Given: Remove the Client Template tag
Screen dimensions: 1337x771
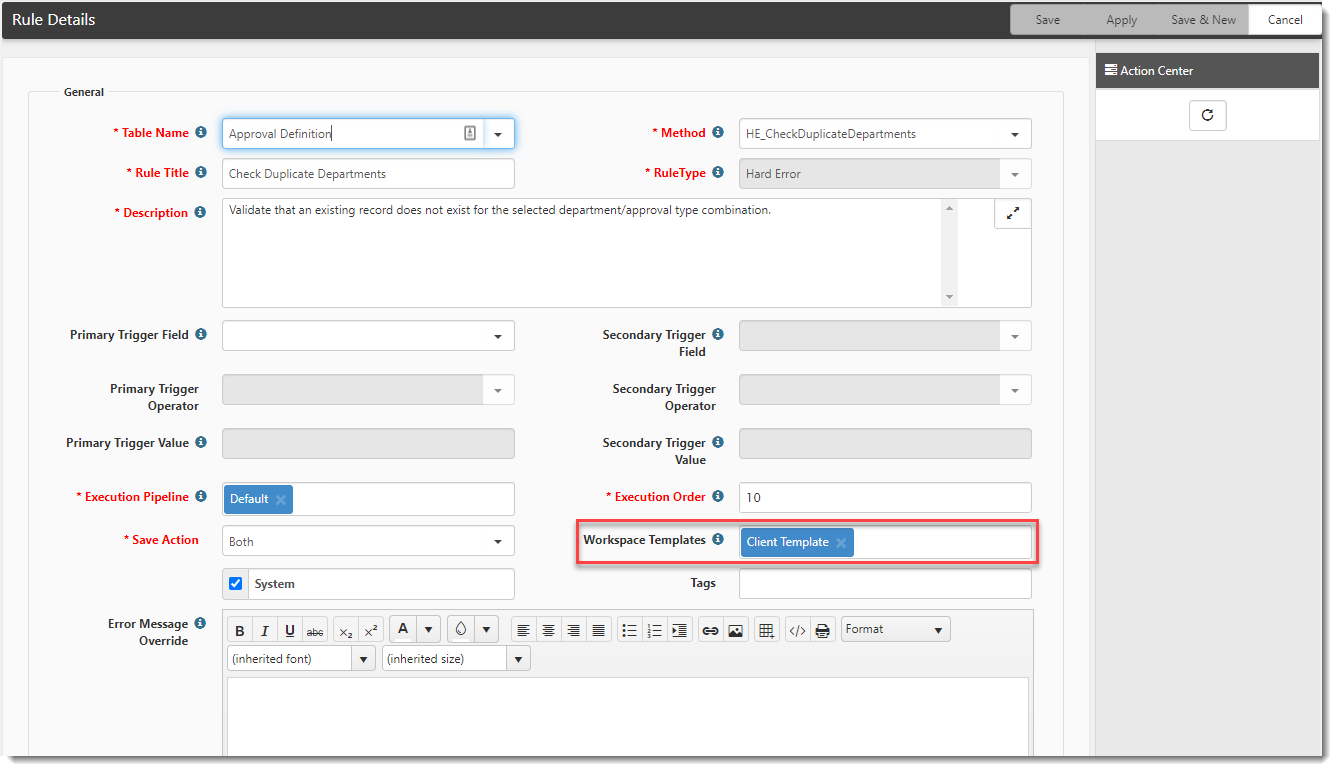Looking at the screenshot, I should click(x=841, y=543).
